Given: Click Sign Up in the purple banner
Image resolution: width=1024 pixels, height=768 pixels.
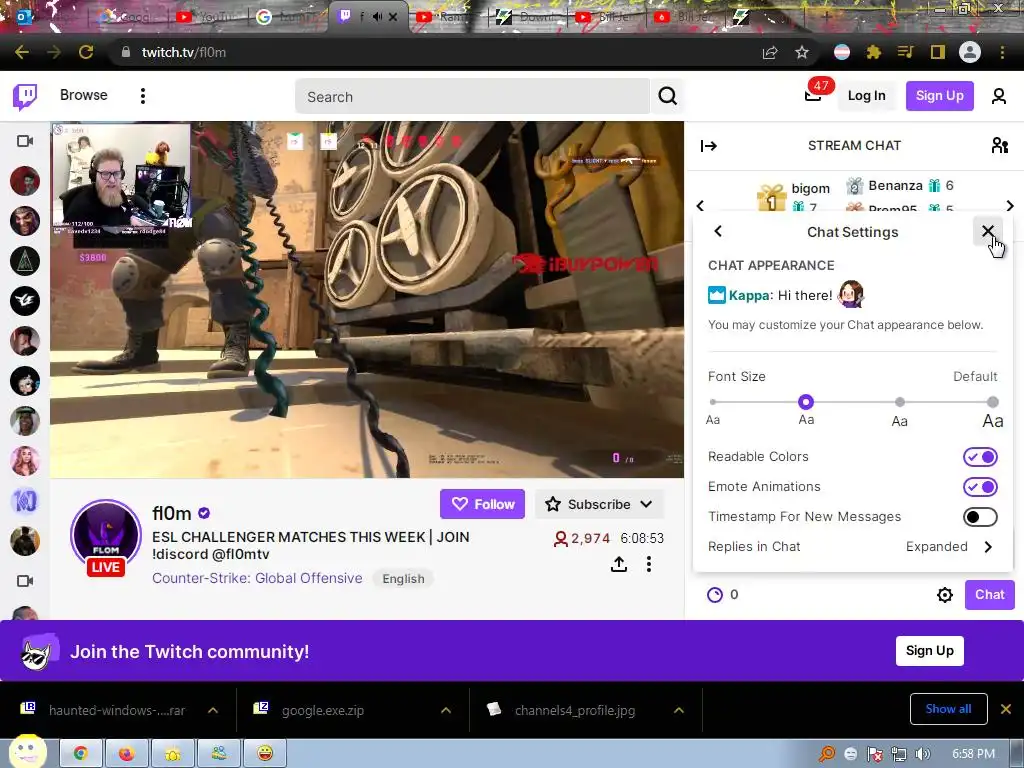Looking at the screenshot, I should pyautogui.click(x=929, y=650).
